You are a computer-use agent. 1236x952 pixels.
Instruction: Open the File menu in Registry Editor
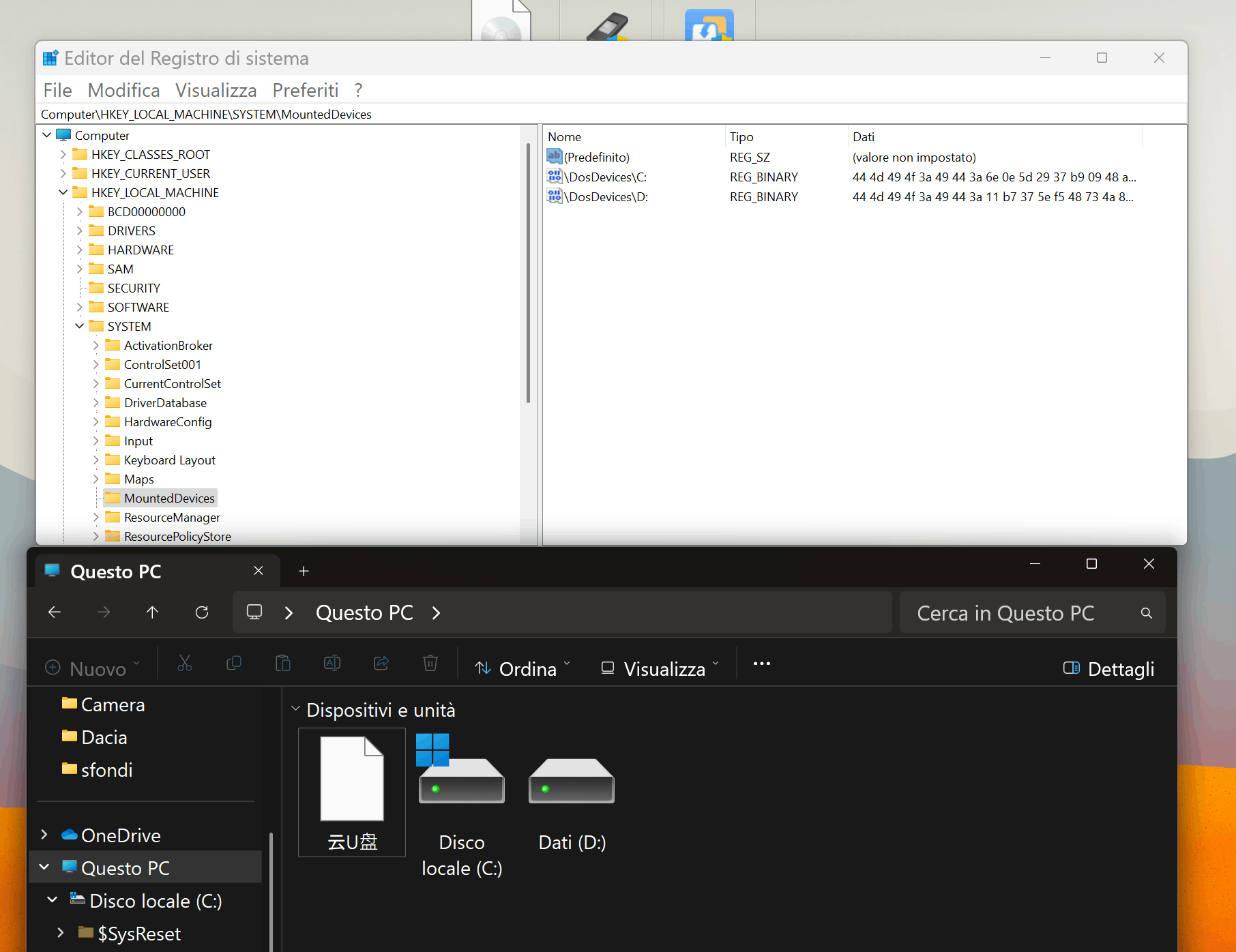pyautogui.click(x=57, y=90)
